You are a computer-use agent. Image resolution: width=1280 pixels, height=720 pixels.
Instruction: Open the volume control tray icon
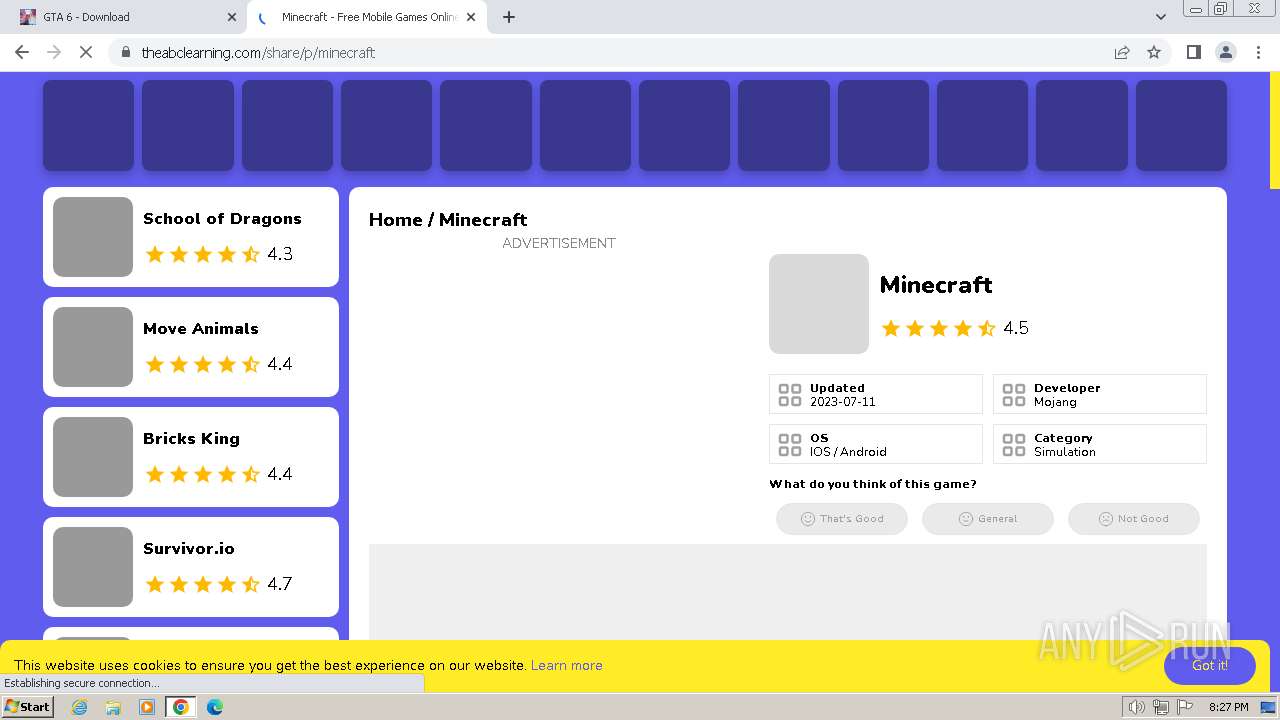click(1137, 707)
